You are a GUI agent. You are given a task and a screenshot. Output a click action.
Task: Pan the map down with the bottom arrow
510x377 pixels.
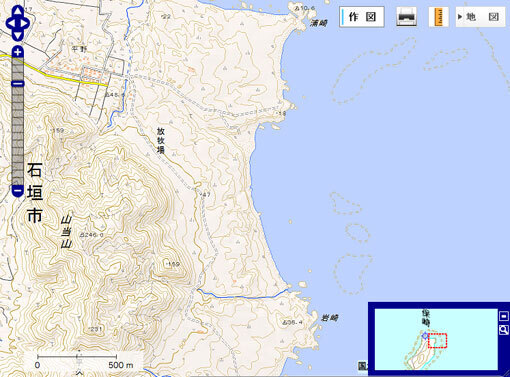tap(18, 36)
